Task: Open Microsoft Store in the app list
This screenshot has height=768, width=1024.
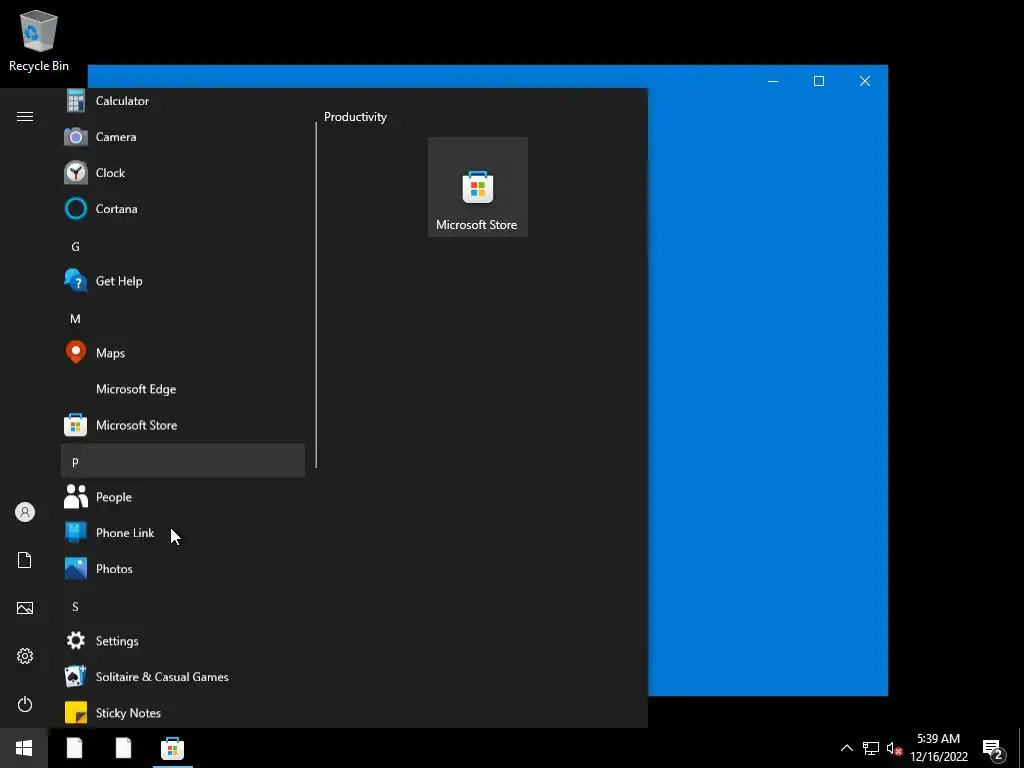Action: [183, 424]
